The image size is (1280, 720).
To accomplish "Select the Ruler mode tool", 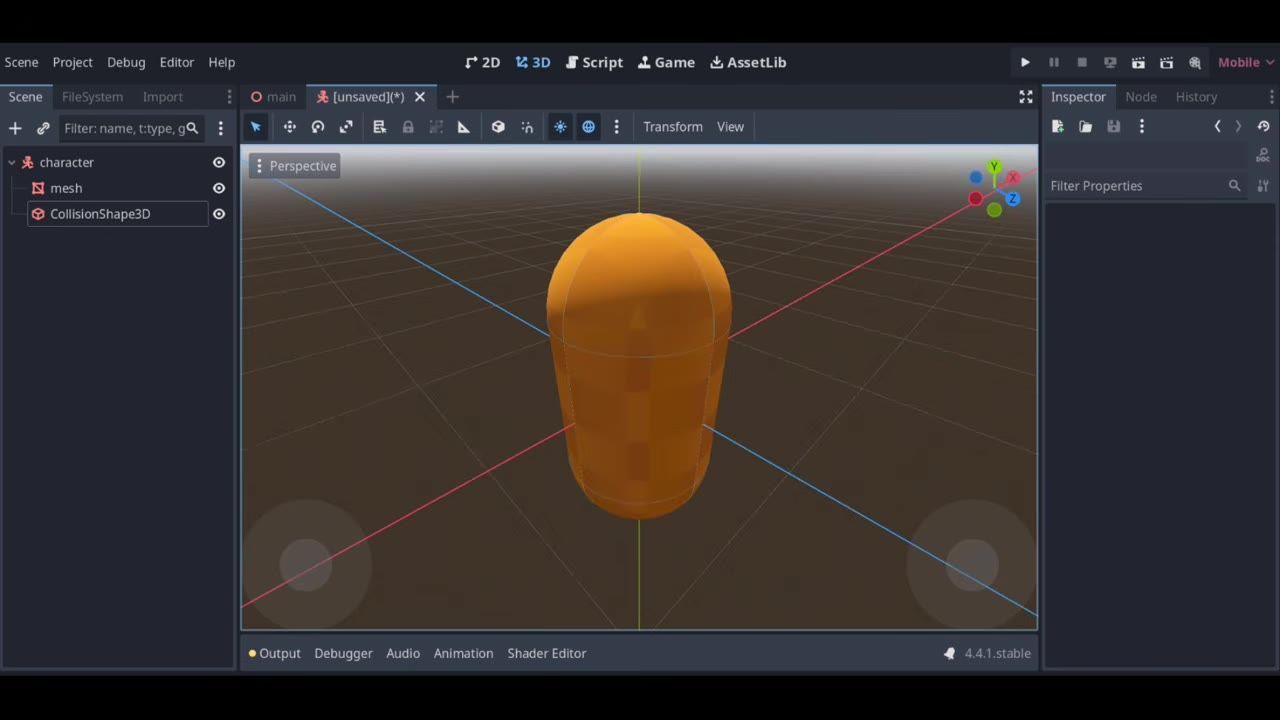I will tap(463, 127).
